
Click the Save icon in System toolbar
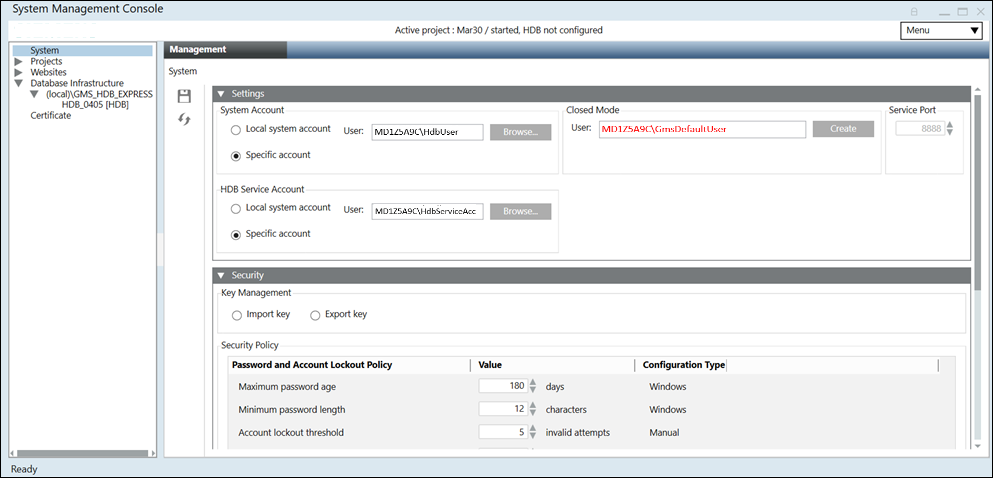point(184,96)
